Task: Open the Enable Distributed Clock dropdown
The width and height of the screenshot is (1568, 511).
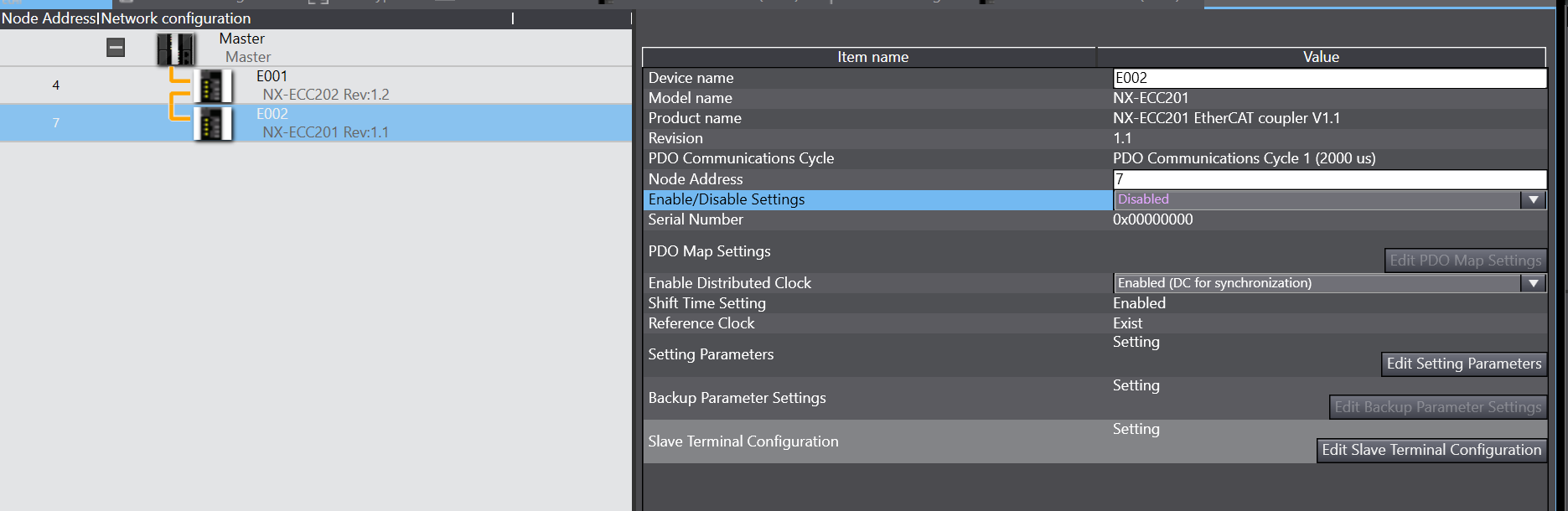Action: coord(1533,283)
